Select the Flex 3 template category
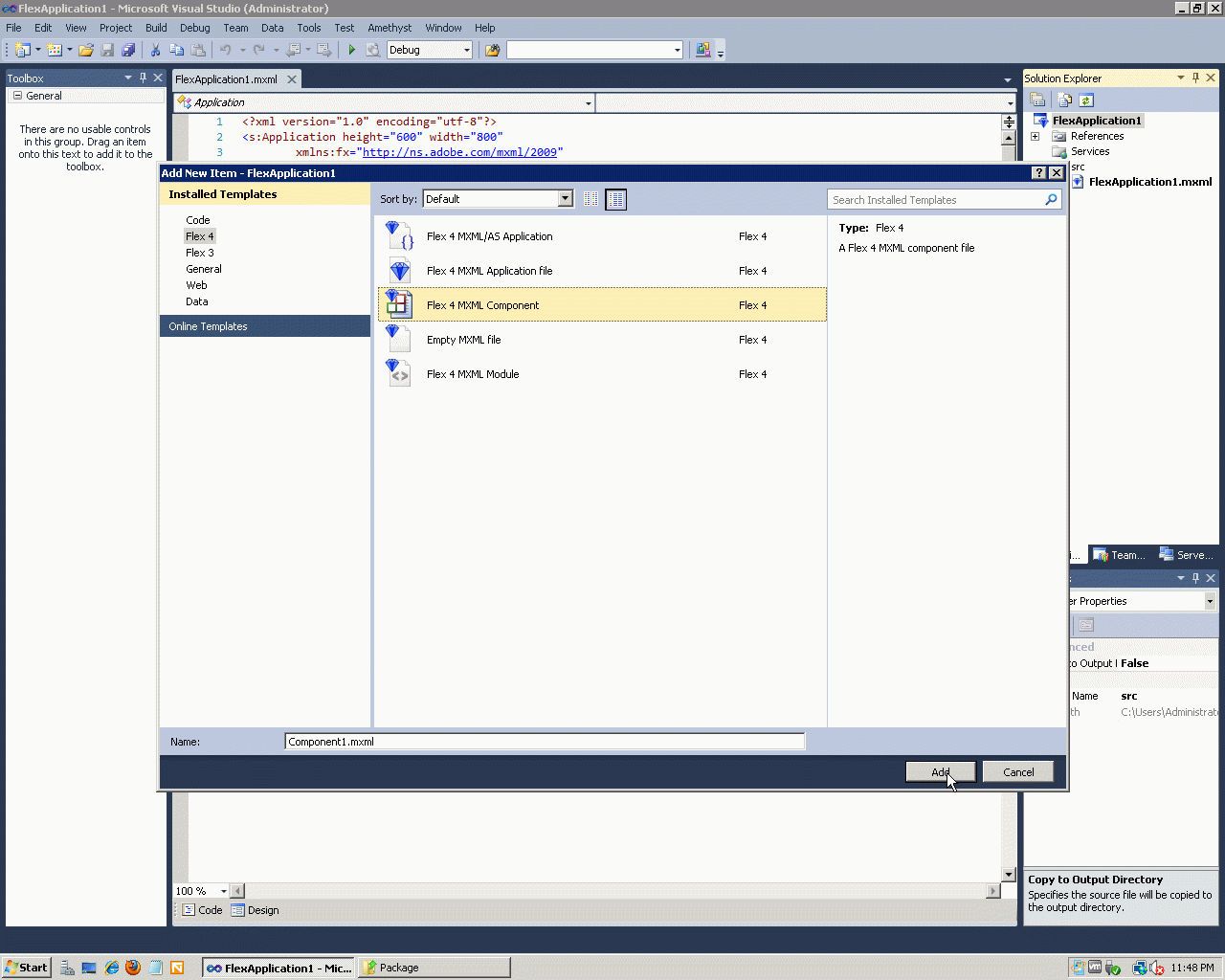This screenshot has height=980, width=1225. [x=200, y=253]
